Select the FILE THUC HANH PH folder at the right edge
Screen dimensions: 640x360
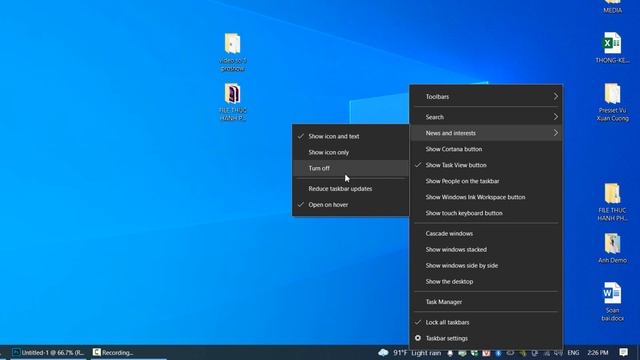[612, 202]
